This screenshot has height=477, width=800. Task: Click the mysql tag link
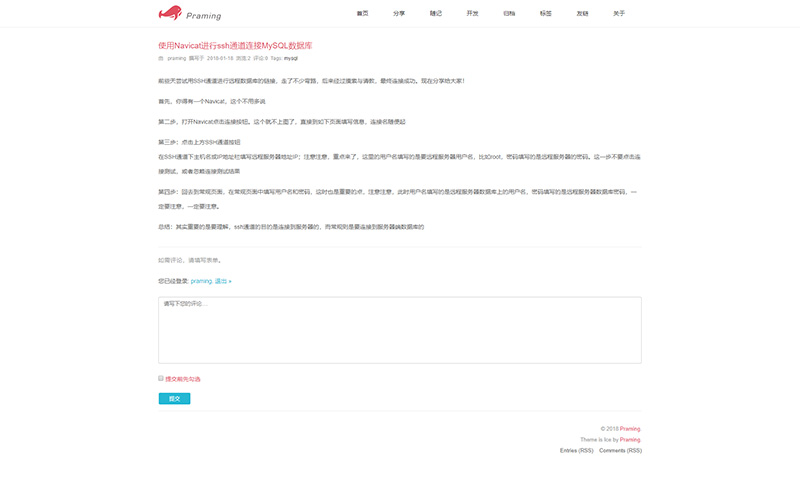[291, 58]
